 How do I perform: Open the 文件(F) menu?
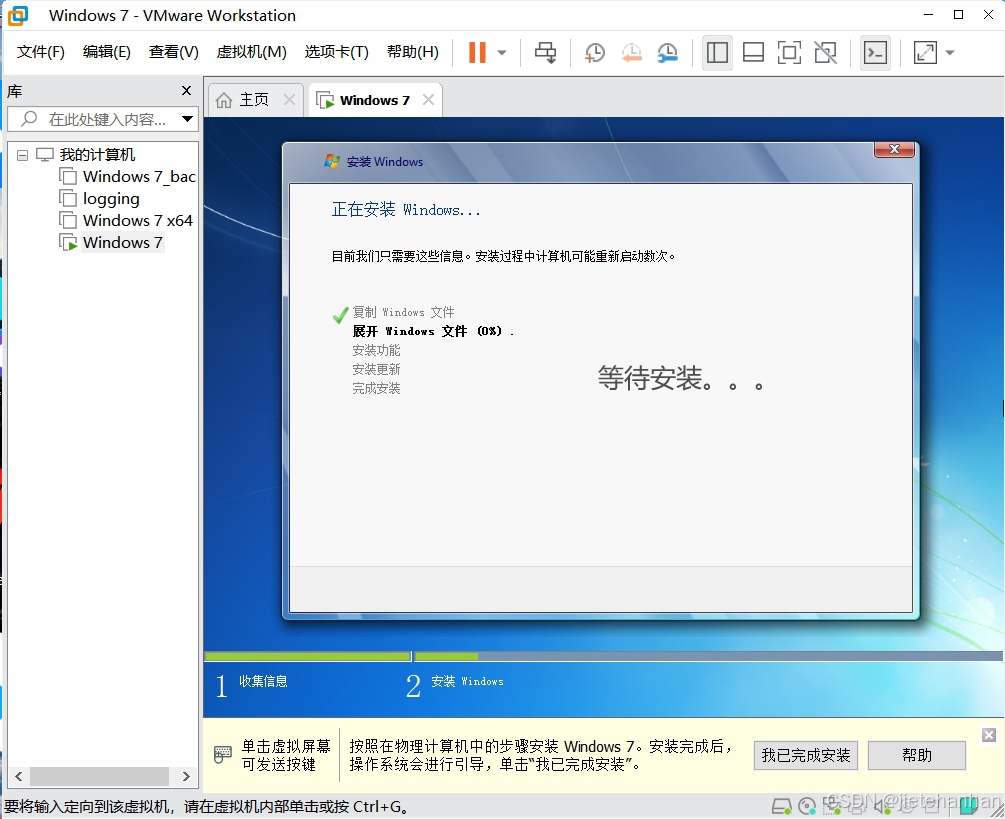point(40,52)
